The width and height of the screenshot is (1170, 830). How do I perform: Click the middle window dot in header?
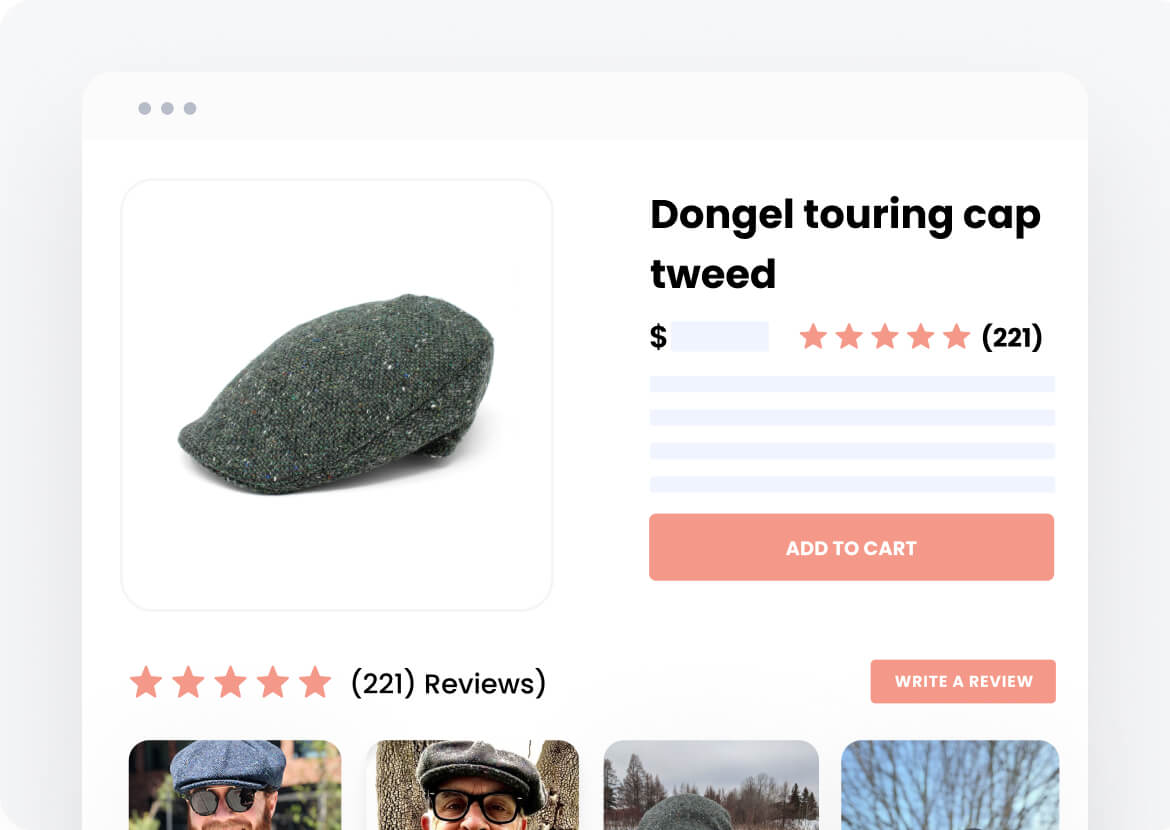[x=167, y=108]
